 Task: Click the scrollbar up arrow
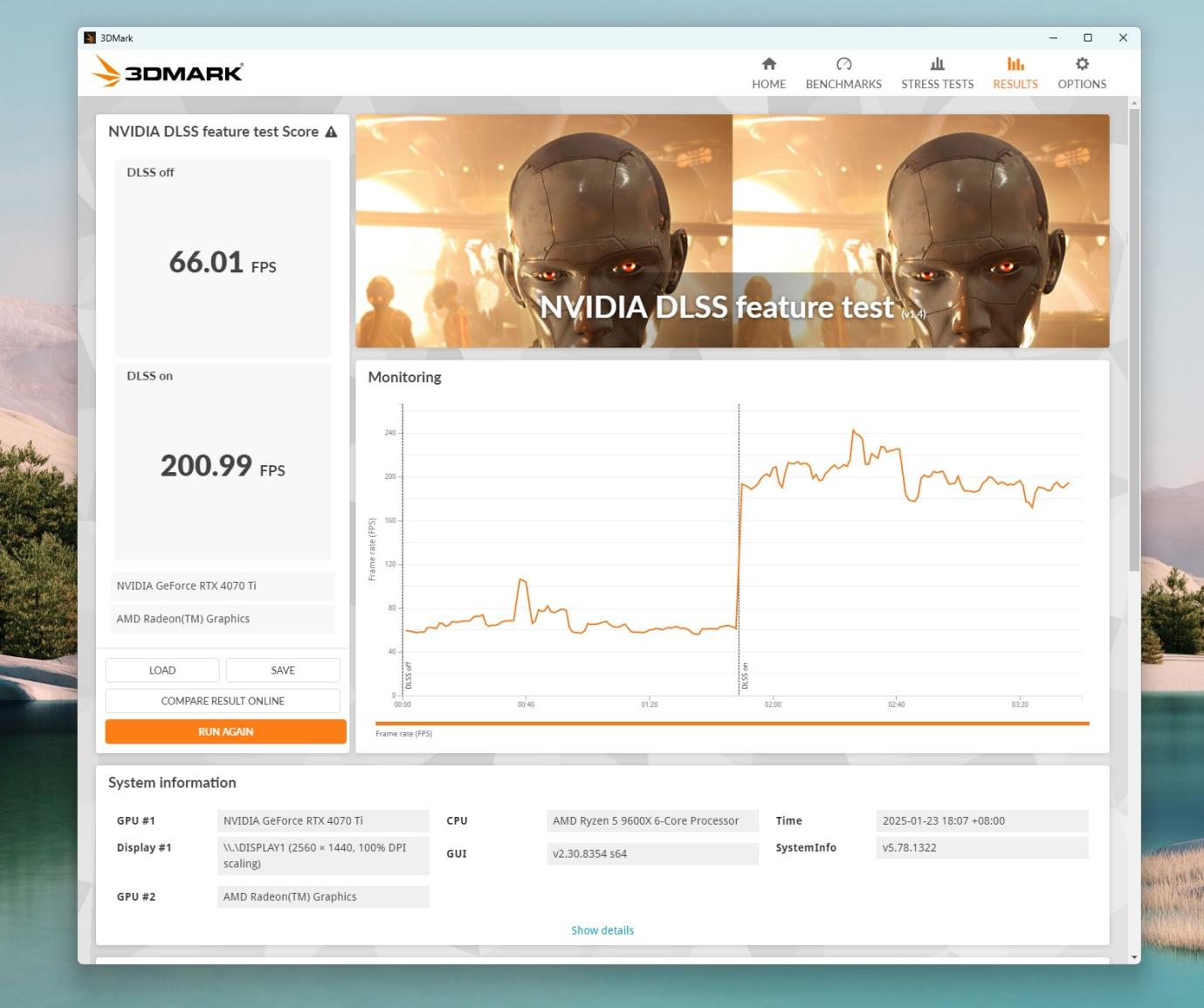(x=1134, y=103)
